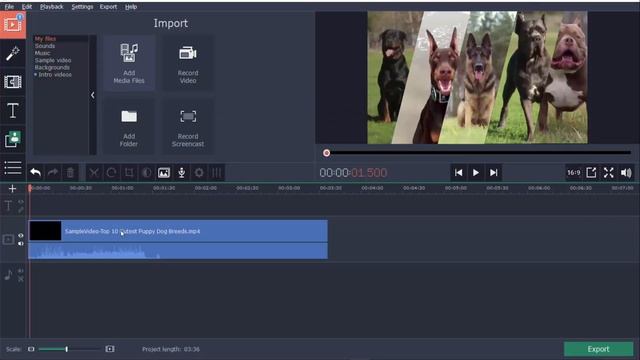Redo the last undone action
The width and height of the screenshot is (640, 360).
[53, 173]
